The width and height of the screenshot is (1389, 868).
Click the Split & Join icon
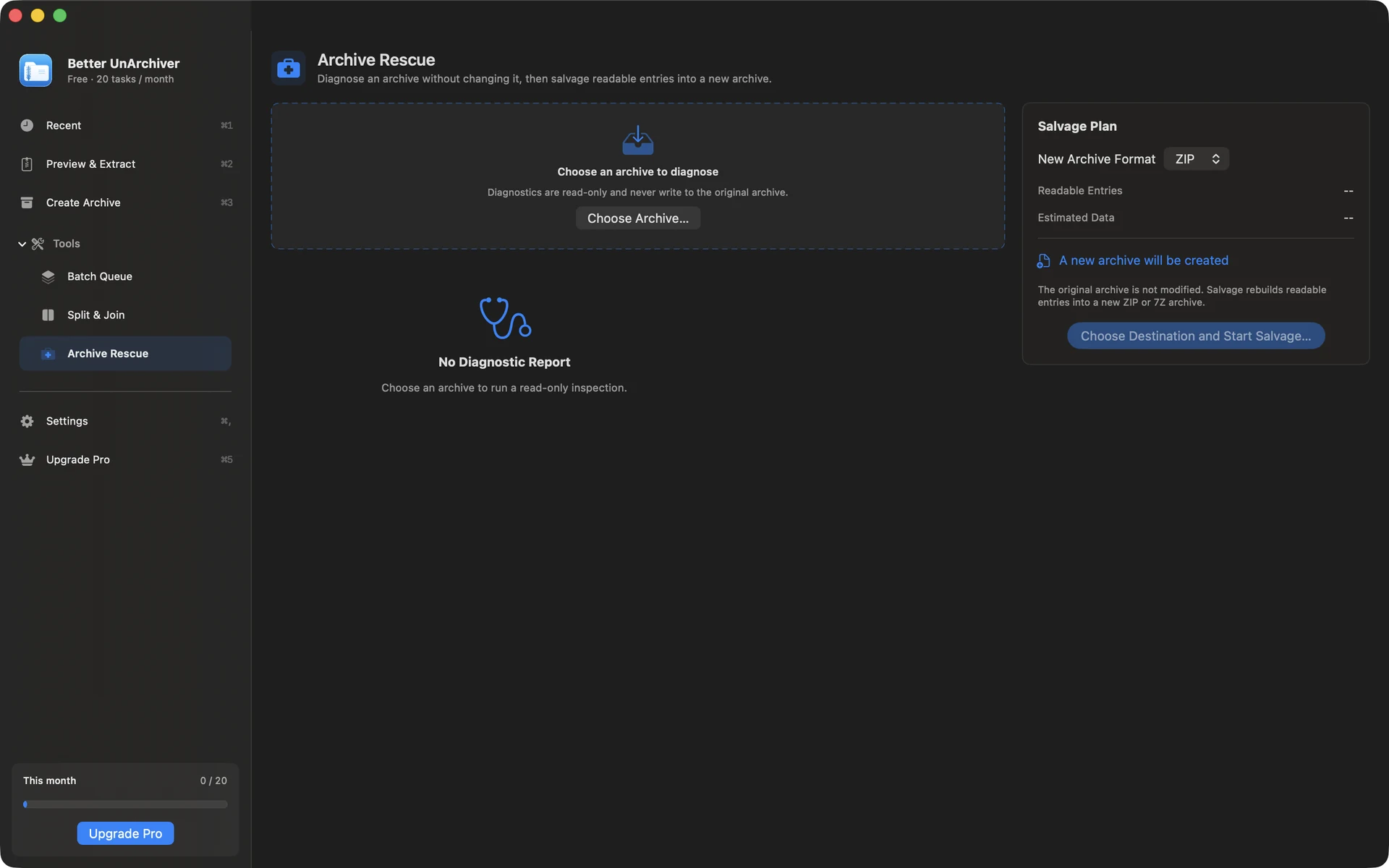pyautogui.click(x=48, y=315)
